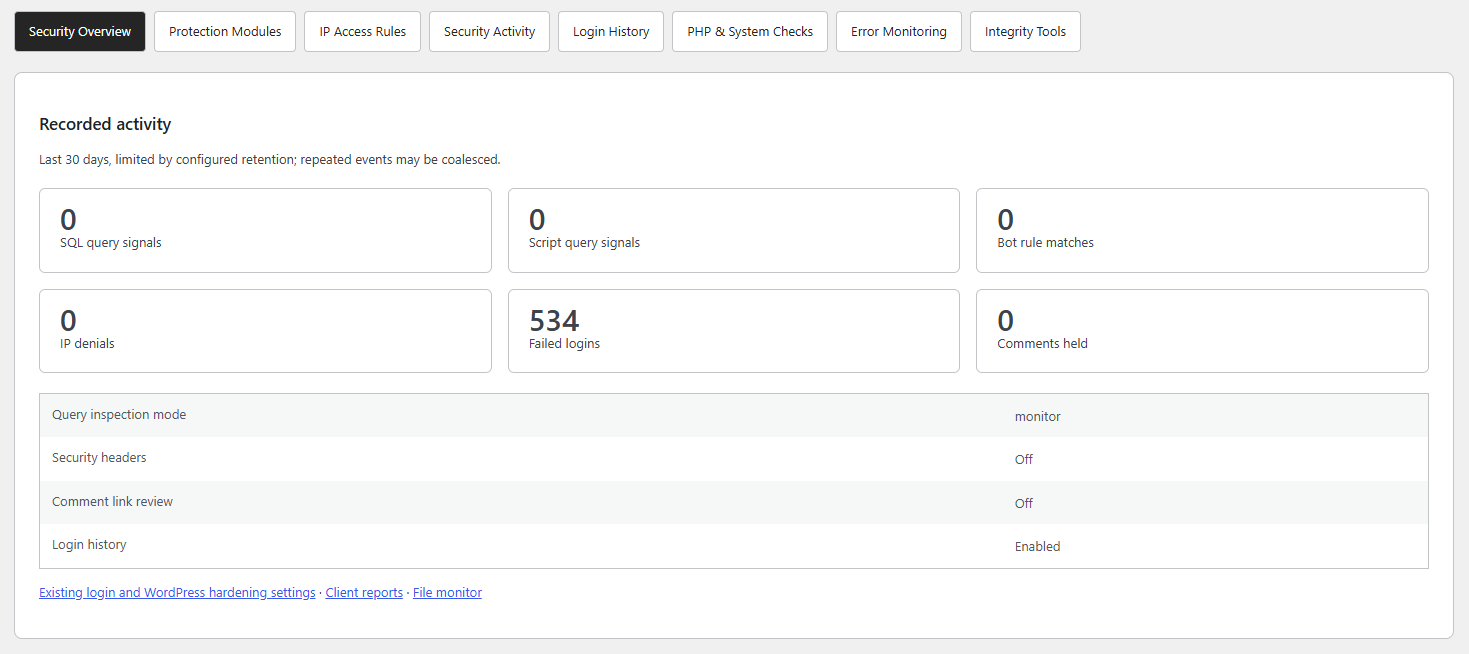Click the Off value for Security headers
This screenshot has width=1469, height=654.
point(1024,460)
